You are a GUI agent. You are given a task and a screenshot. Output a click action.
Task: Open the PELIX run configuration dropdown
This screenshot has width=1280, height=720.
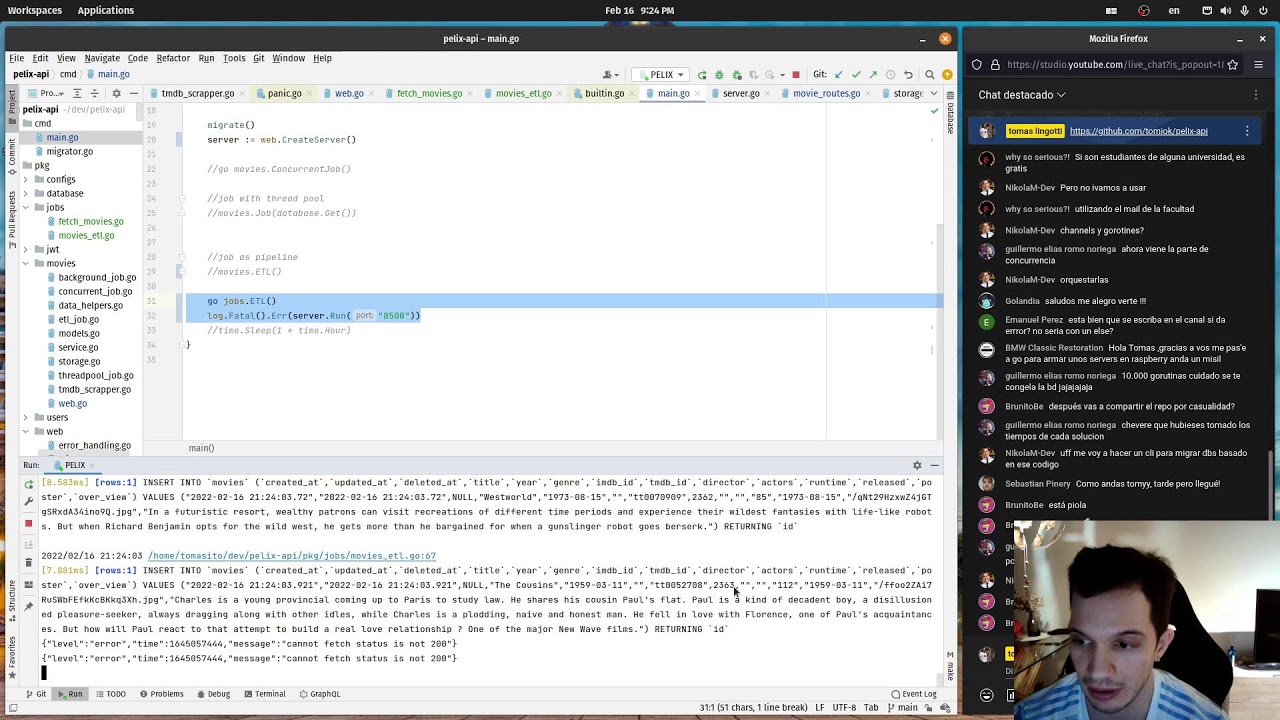click(x=662, y=75)
